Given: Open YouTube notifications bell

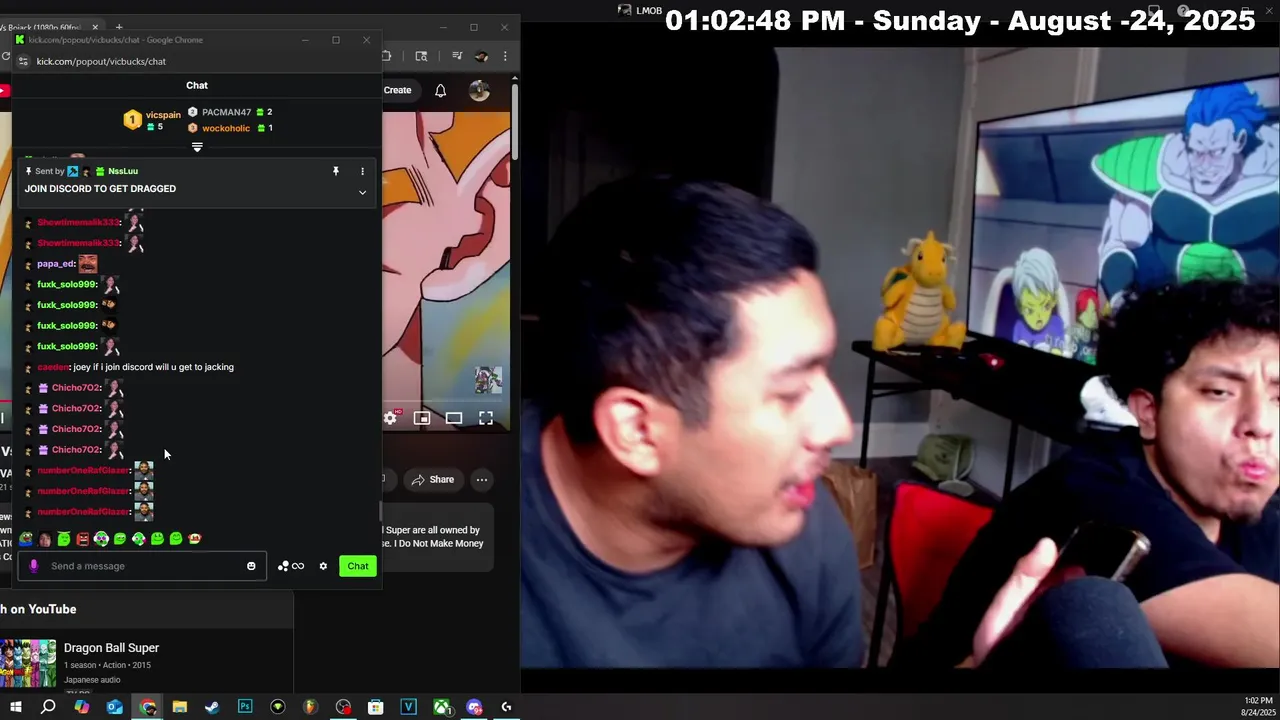Looking at the screenshot, I should [440, 91].
